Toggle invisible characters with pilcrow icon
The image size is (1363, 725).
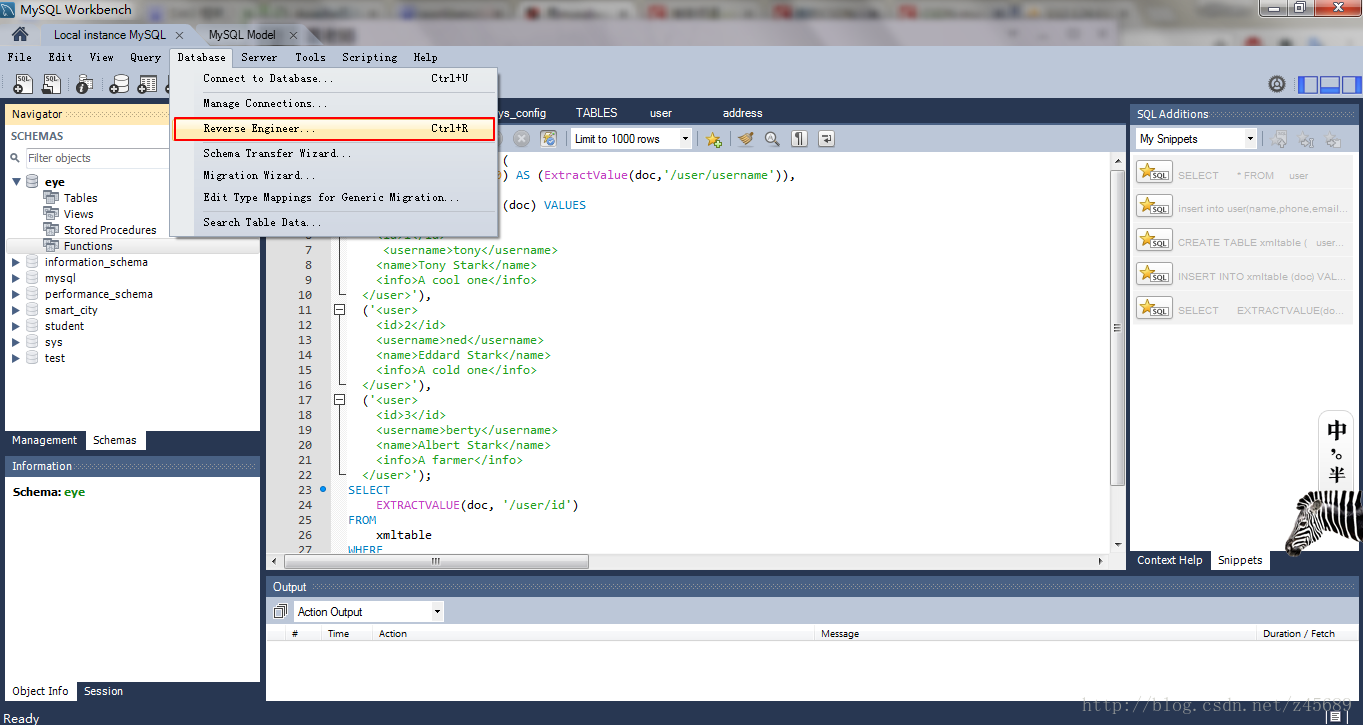click(x=800, y=139)
